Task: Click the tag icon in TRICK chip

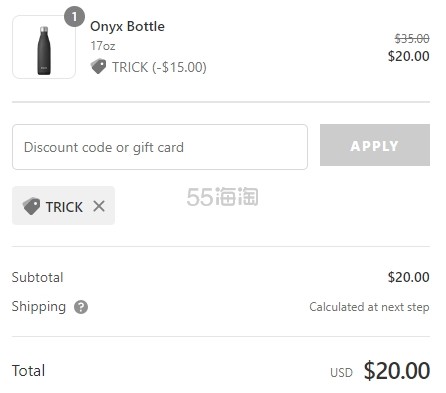Action: click(31, 206)
